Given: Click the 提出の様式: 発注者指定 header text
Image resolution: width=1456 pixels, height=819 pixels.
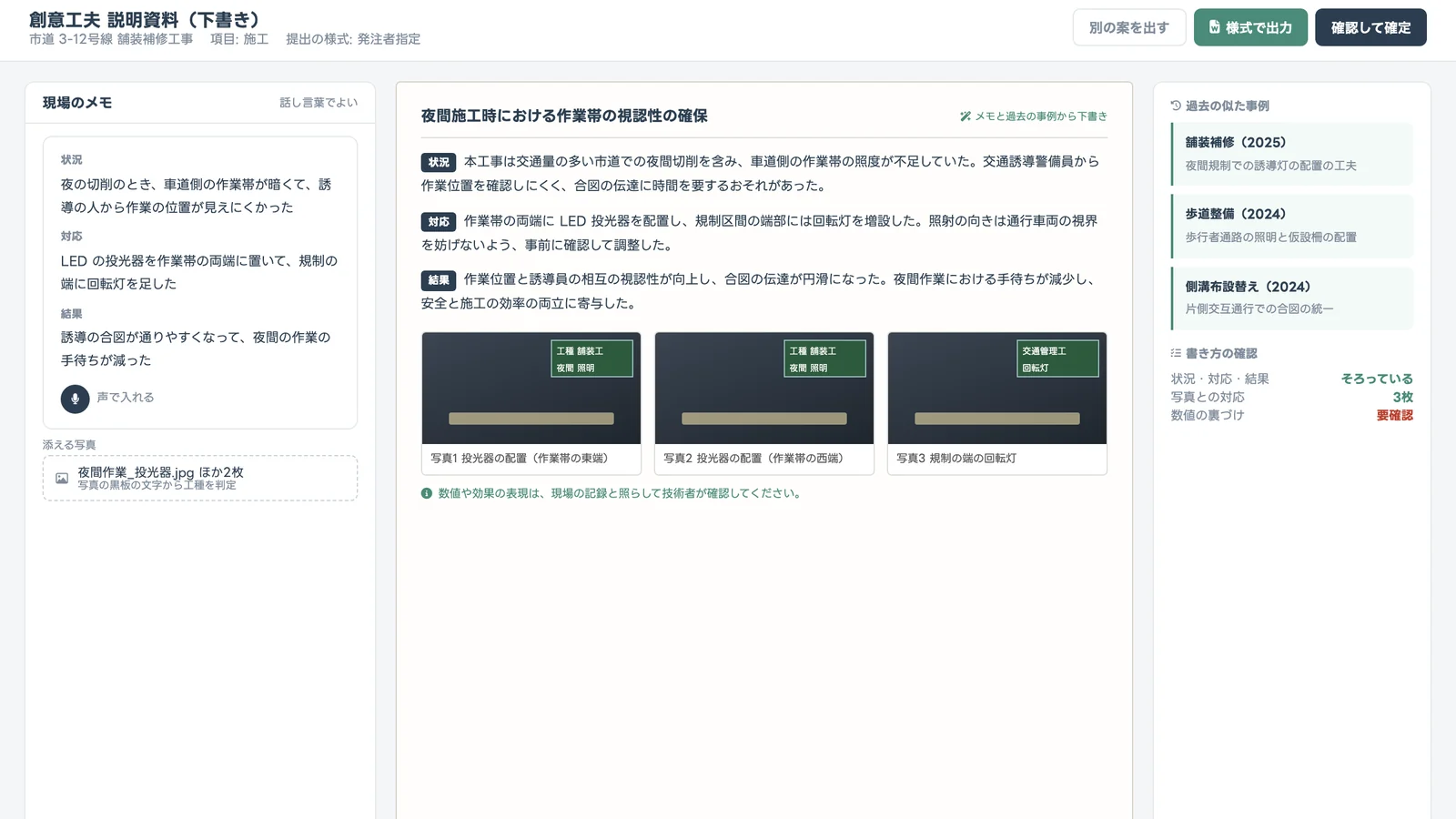Looking at the screenshot, I should click(353, 39).
